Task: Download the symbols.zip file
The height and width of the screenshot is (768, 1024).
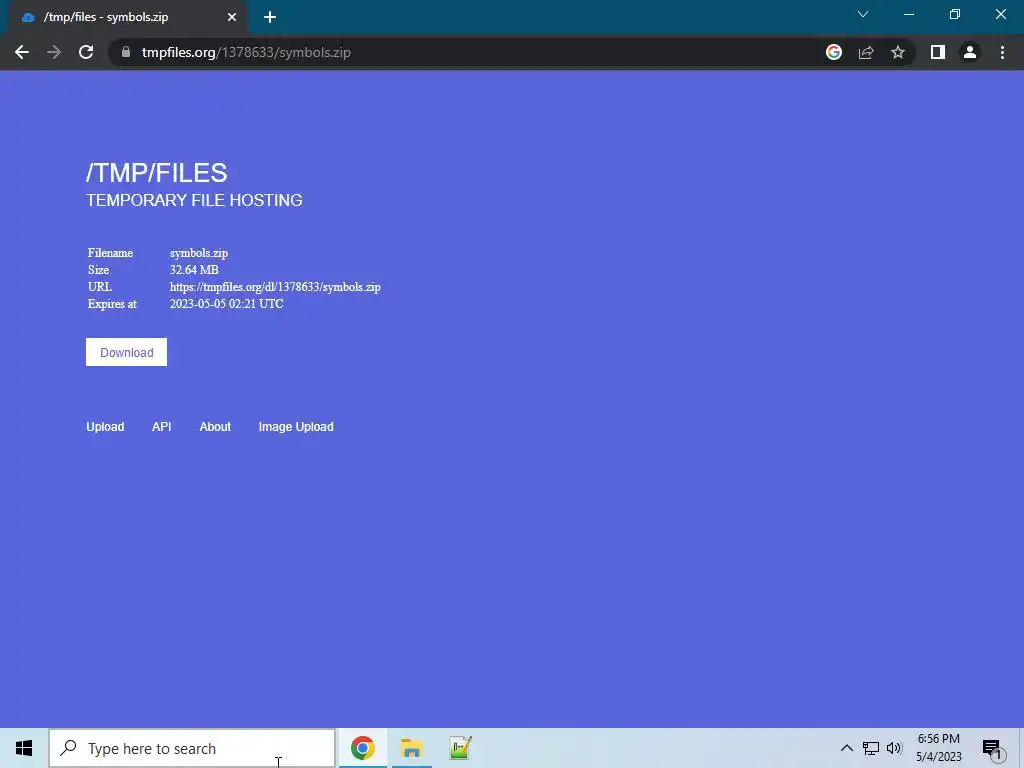Action: 126,352
